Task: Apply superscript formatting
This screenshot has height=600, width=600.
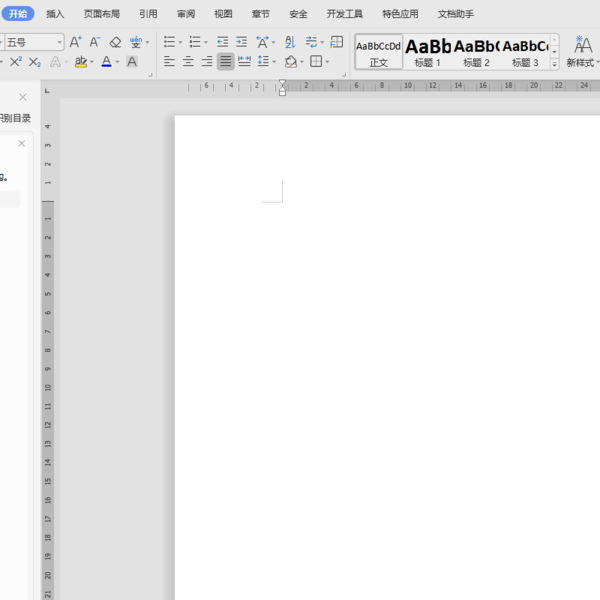Action: pos(15,62)
